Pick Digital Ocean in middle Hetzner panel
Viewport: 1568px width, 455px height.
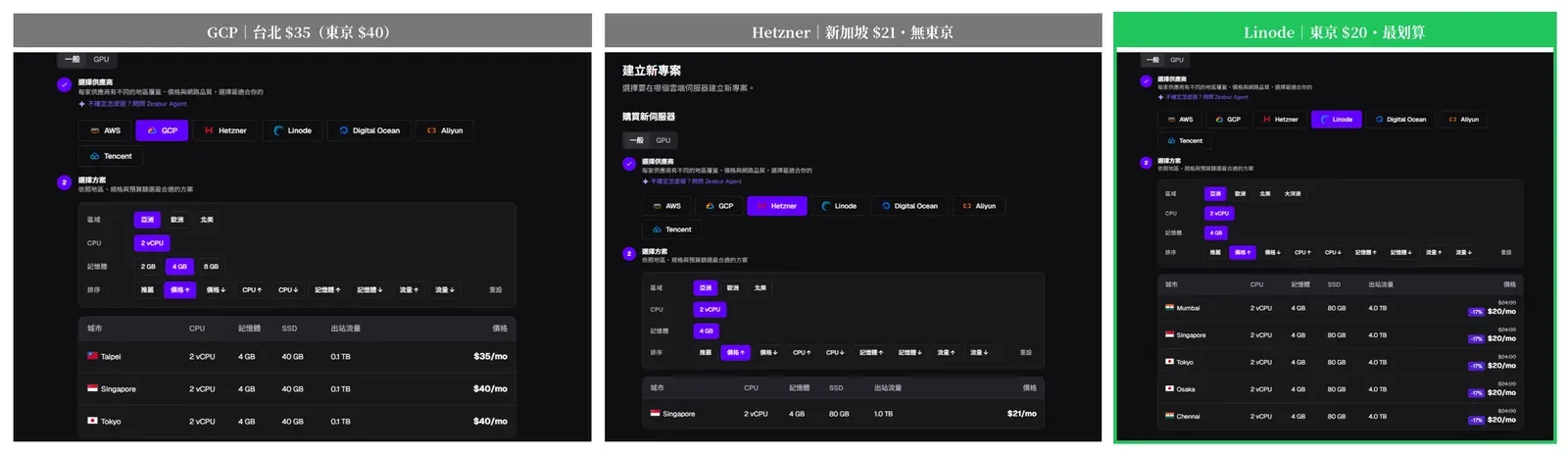(909, 206)
